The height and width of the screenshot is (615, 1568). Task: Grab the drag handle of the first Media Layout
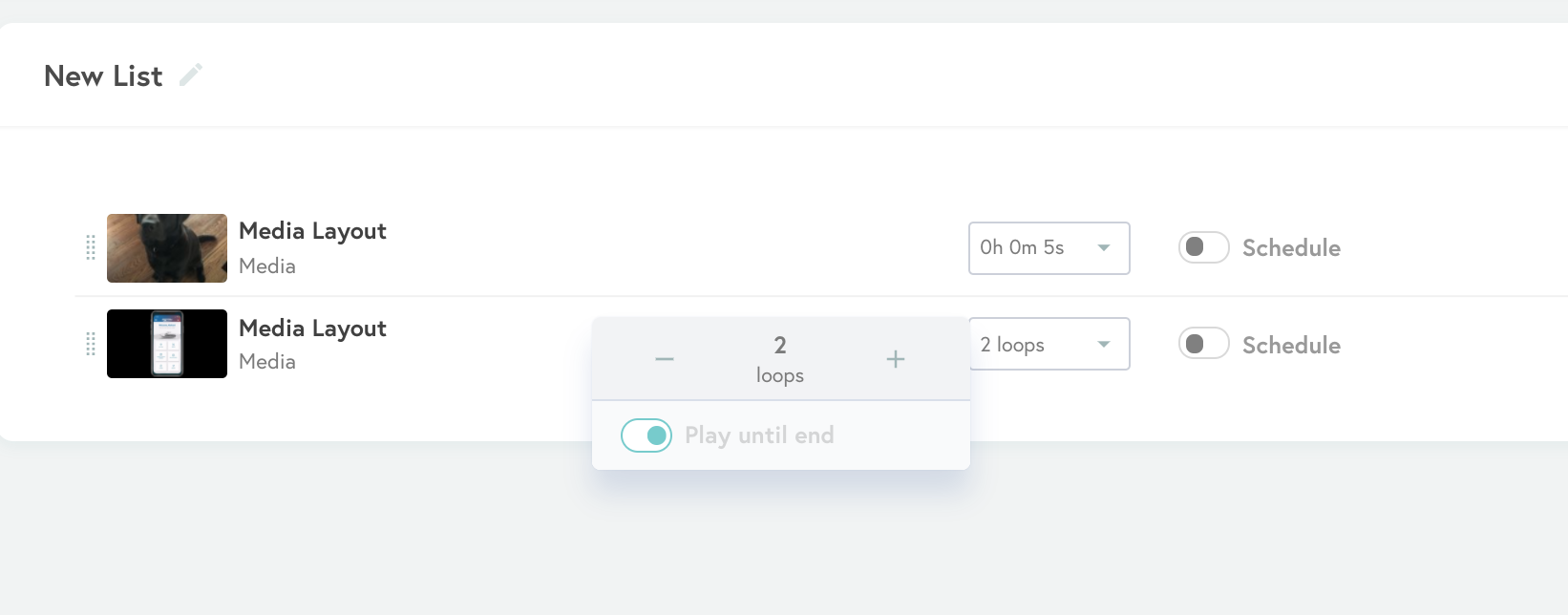pos(91,247)
